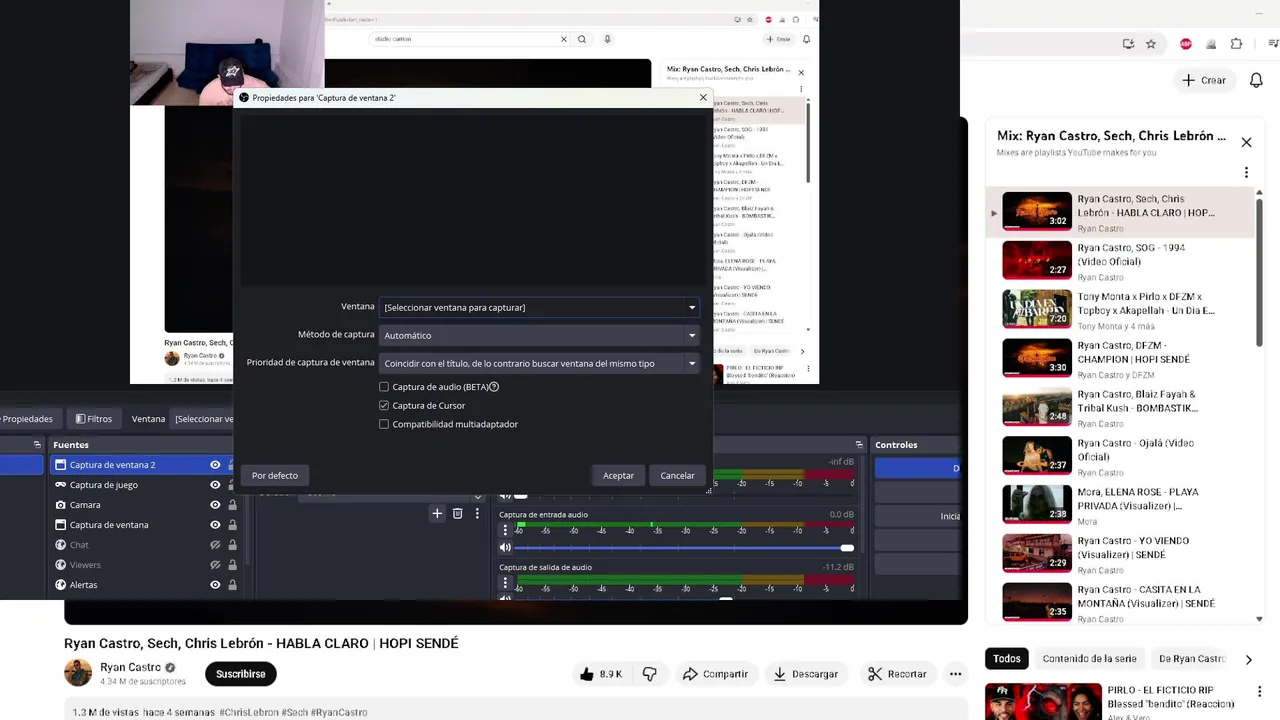Play HABLA CLARO thumbnail in Mix playlist
1280x720 pixels.
point(1037,211)
